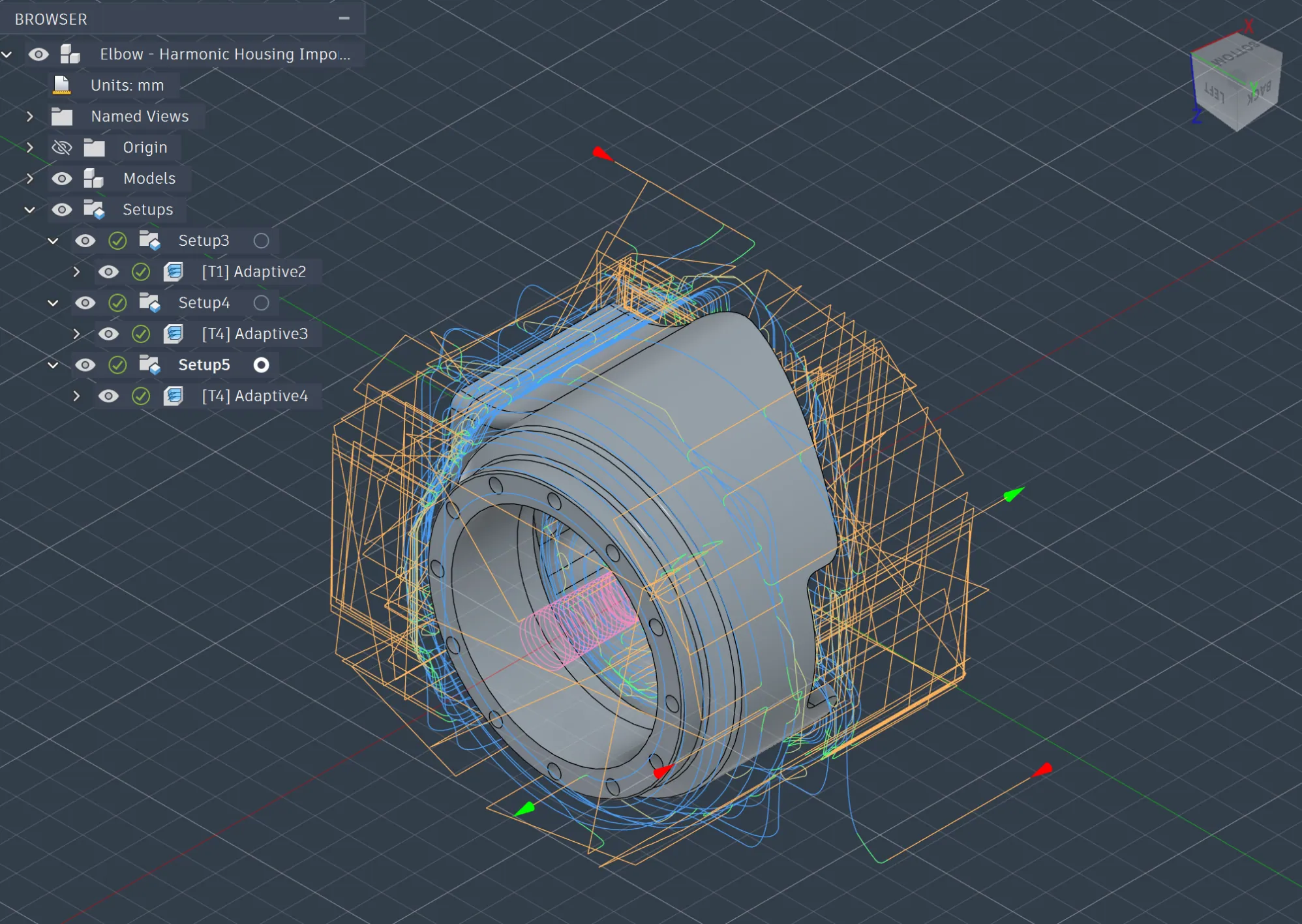Collapse the Setup4 node
This screenshot has height=924, width=1302.
(x=53, y=303)
